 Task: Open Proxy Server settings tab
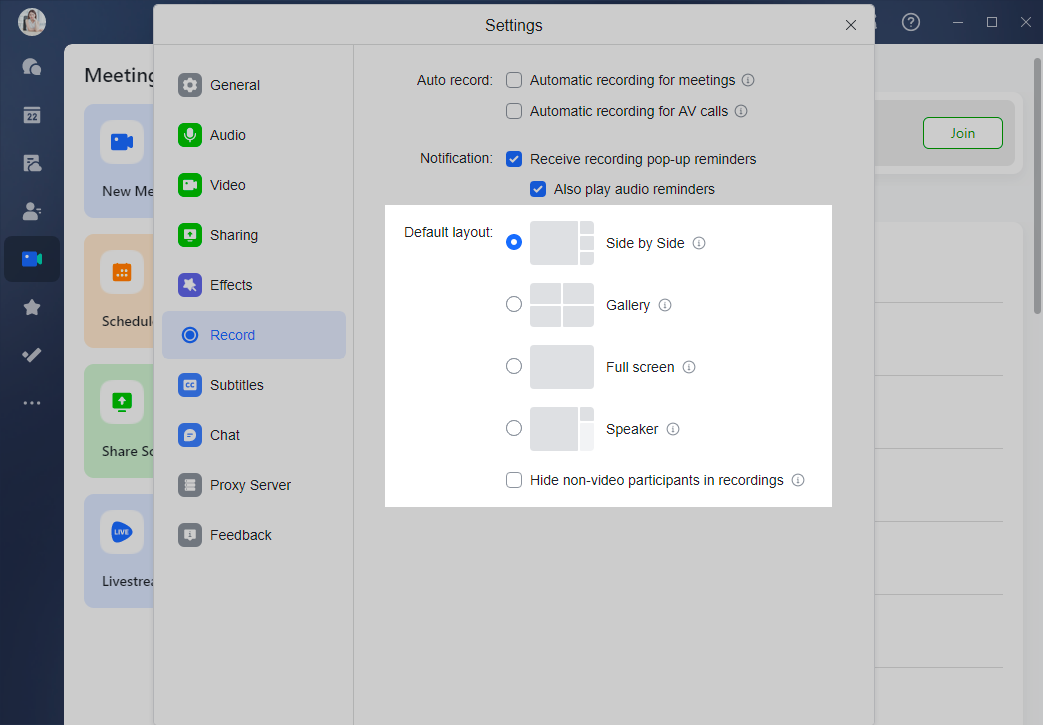[253, 485]
